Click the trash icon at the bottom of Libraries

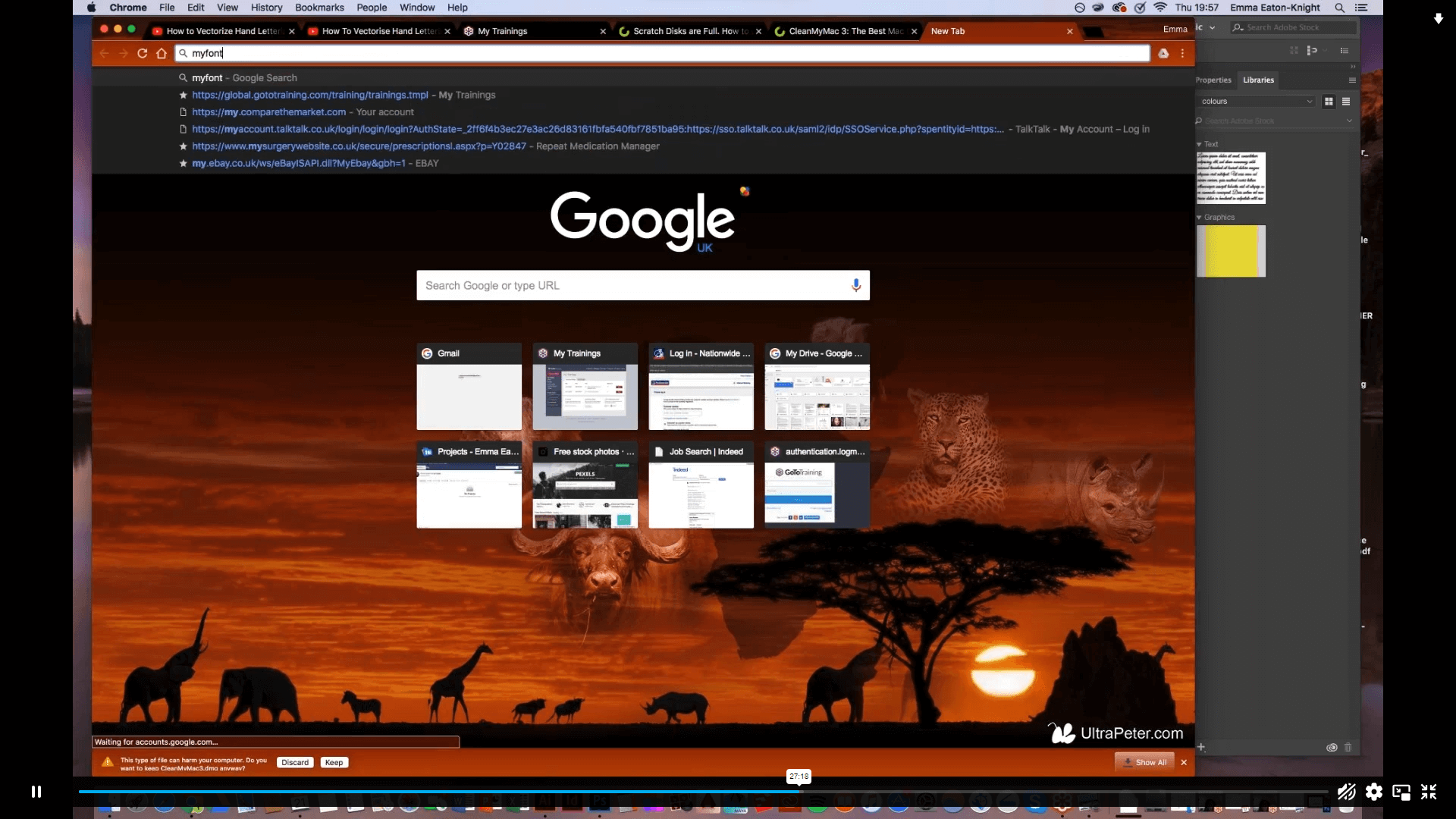1349,748
